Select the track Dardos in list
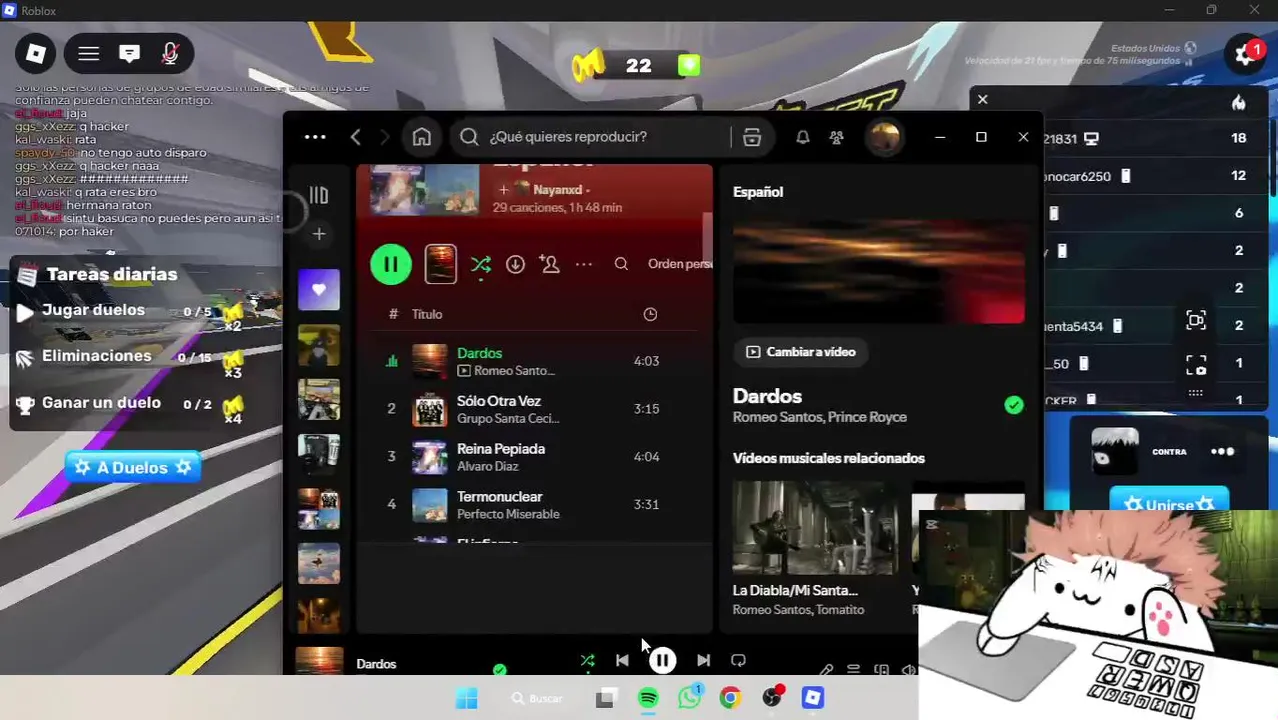 click(x=535, y=361)
